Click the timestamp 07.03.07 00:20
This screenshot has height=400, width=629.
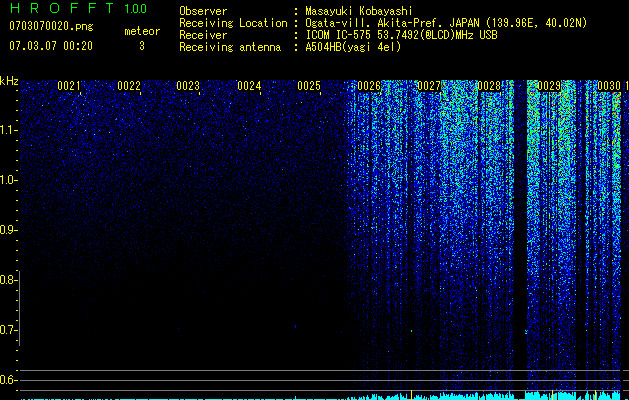coord(51,46)
